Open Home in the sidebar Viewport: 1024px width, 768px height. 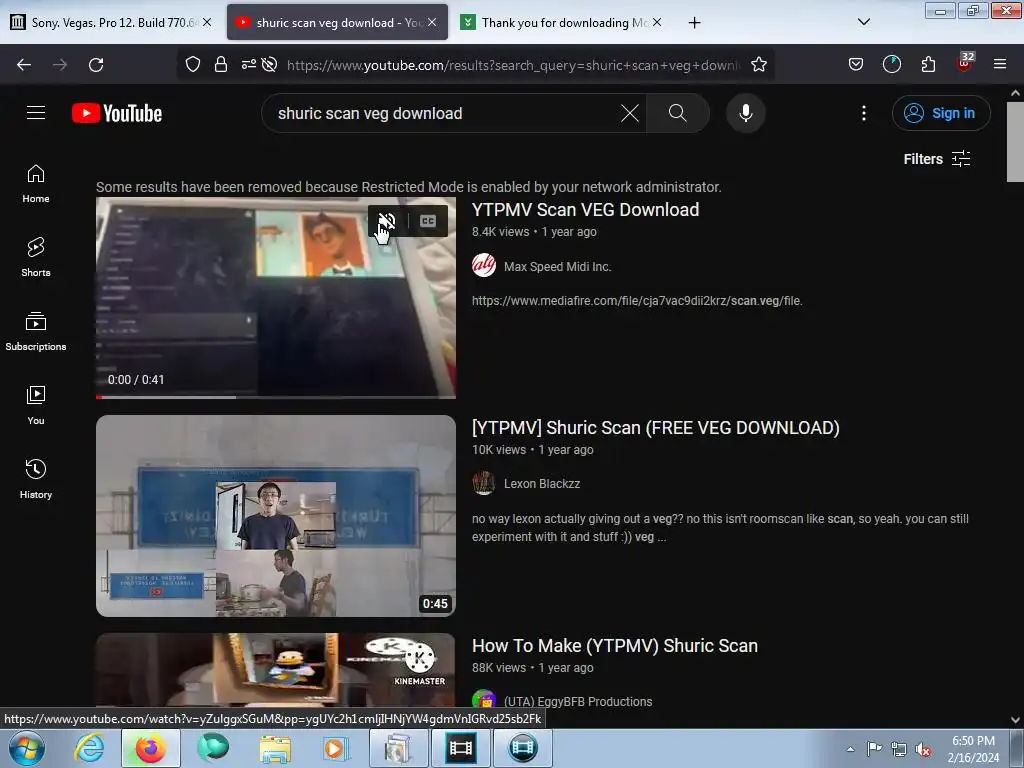36,184
